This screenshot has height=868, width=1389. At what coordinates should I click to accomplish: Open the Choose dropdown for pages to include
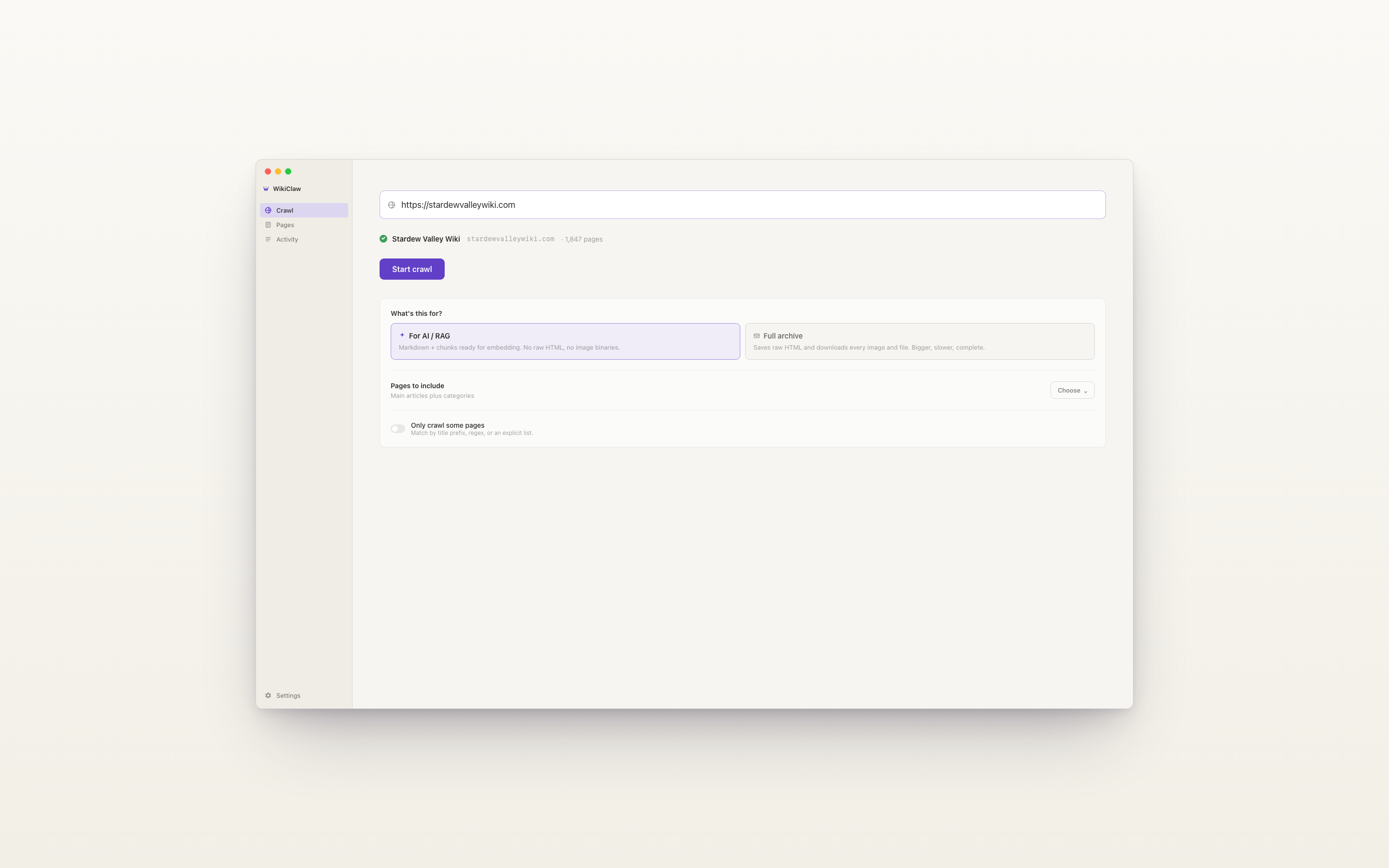[1072, 391]
